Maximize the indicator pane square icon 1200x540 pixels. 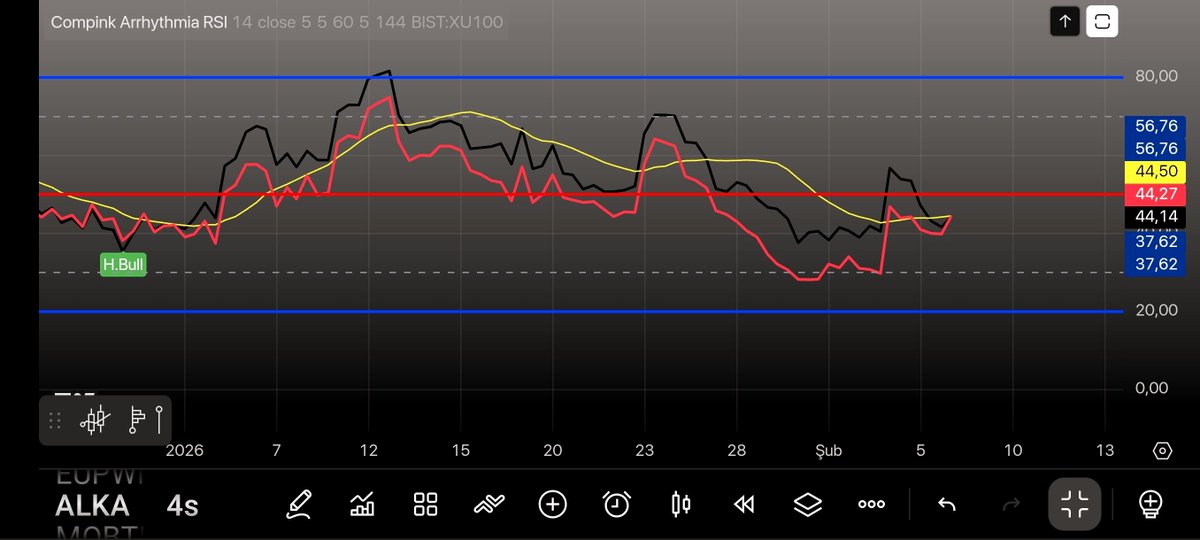click(x=1103, y=21)
